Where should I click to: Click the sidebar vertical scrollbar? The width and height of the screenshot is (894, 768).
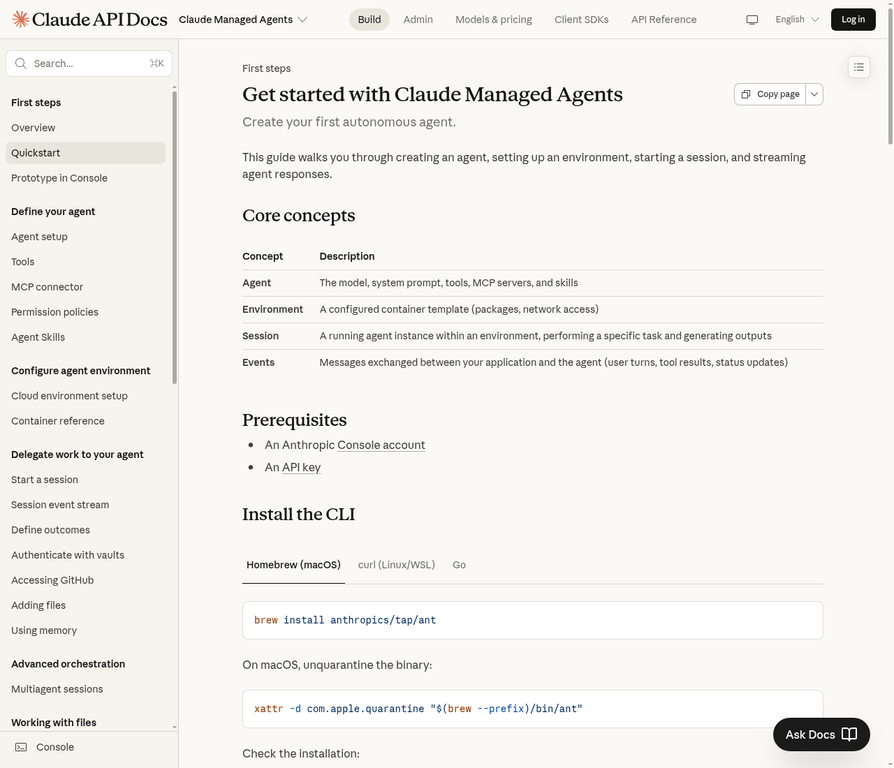pos(175,240)
